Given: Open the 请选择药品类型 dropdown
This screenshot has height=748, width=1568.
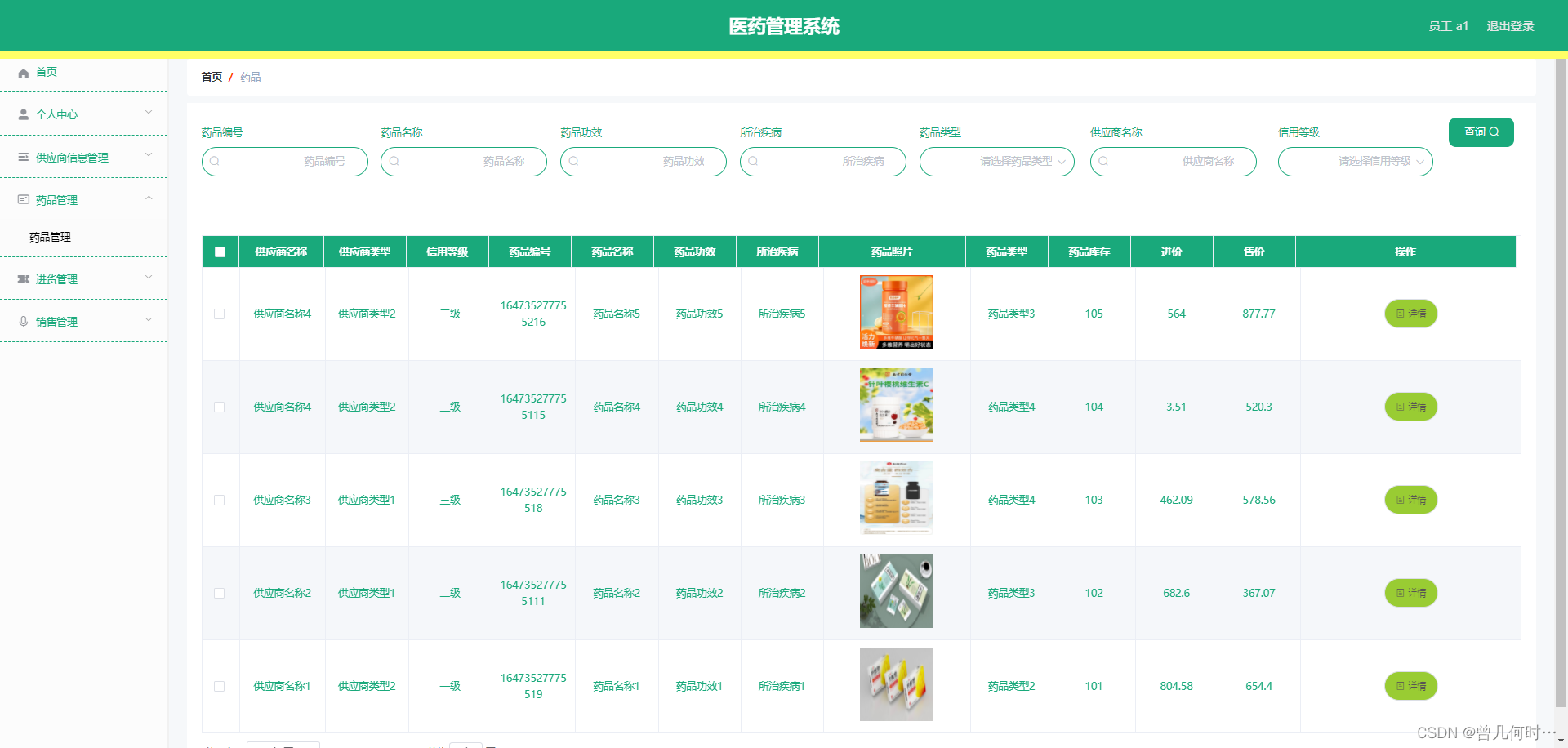Looking at the screenshot, I should (x=997, y=162).
